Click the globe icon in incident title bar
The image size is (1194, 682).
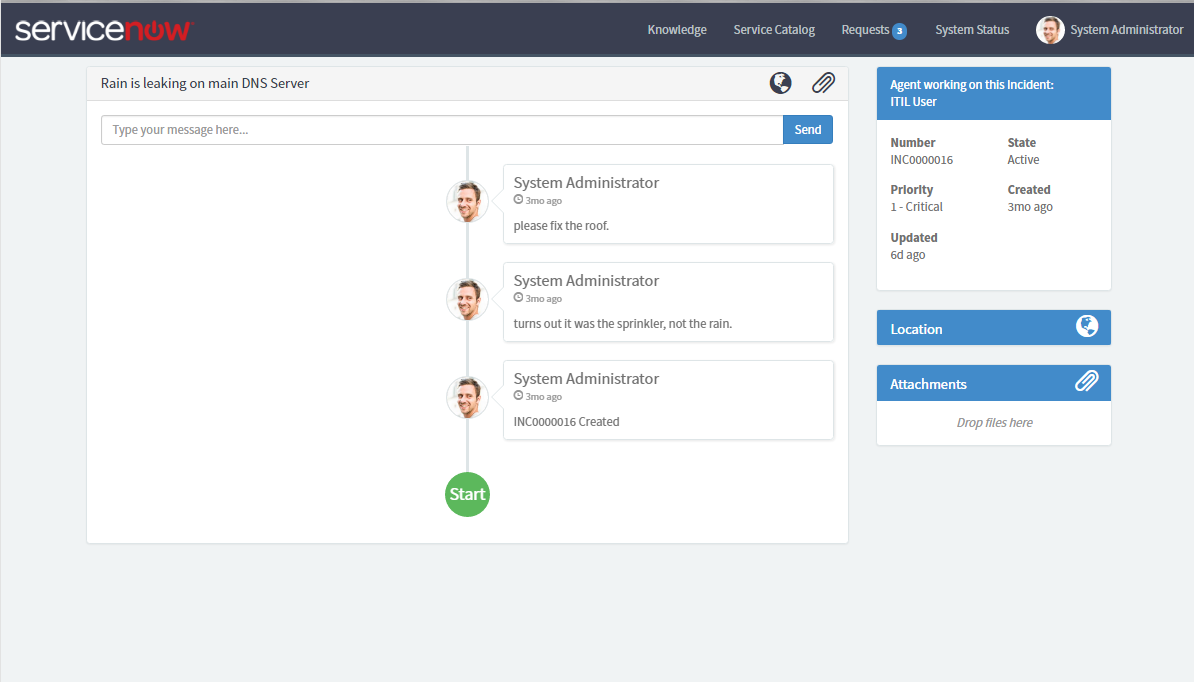(781, 83)
